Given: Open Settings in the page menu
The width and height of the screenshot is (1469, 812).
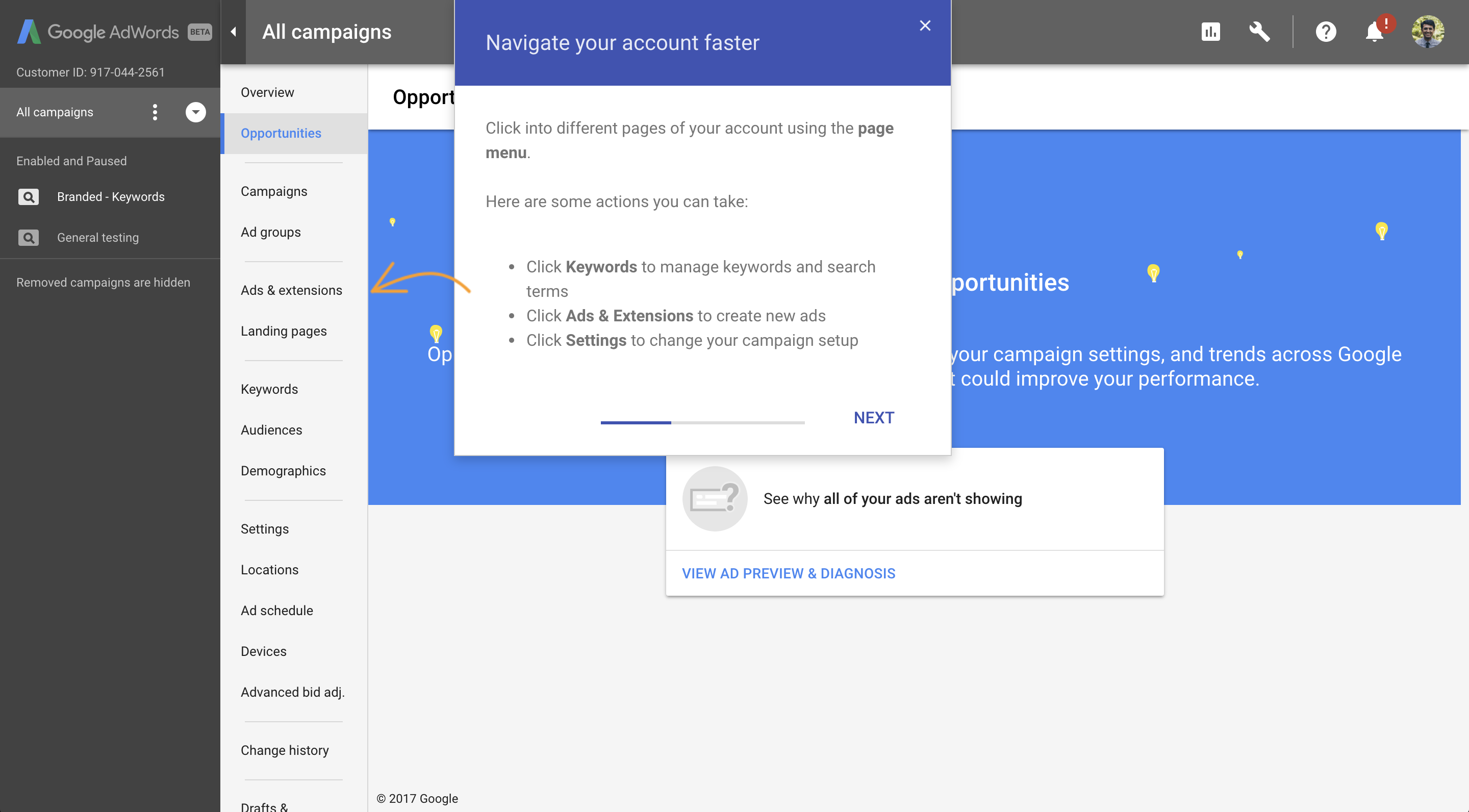Looking at the screenshot, I should (265, 529).
